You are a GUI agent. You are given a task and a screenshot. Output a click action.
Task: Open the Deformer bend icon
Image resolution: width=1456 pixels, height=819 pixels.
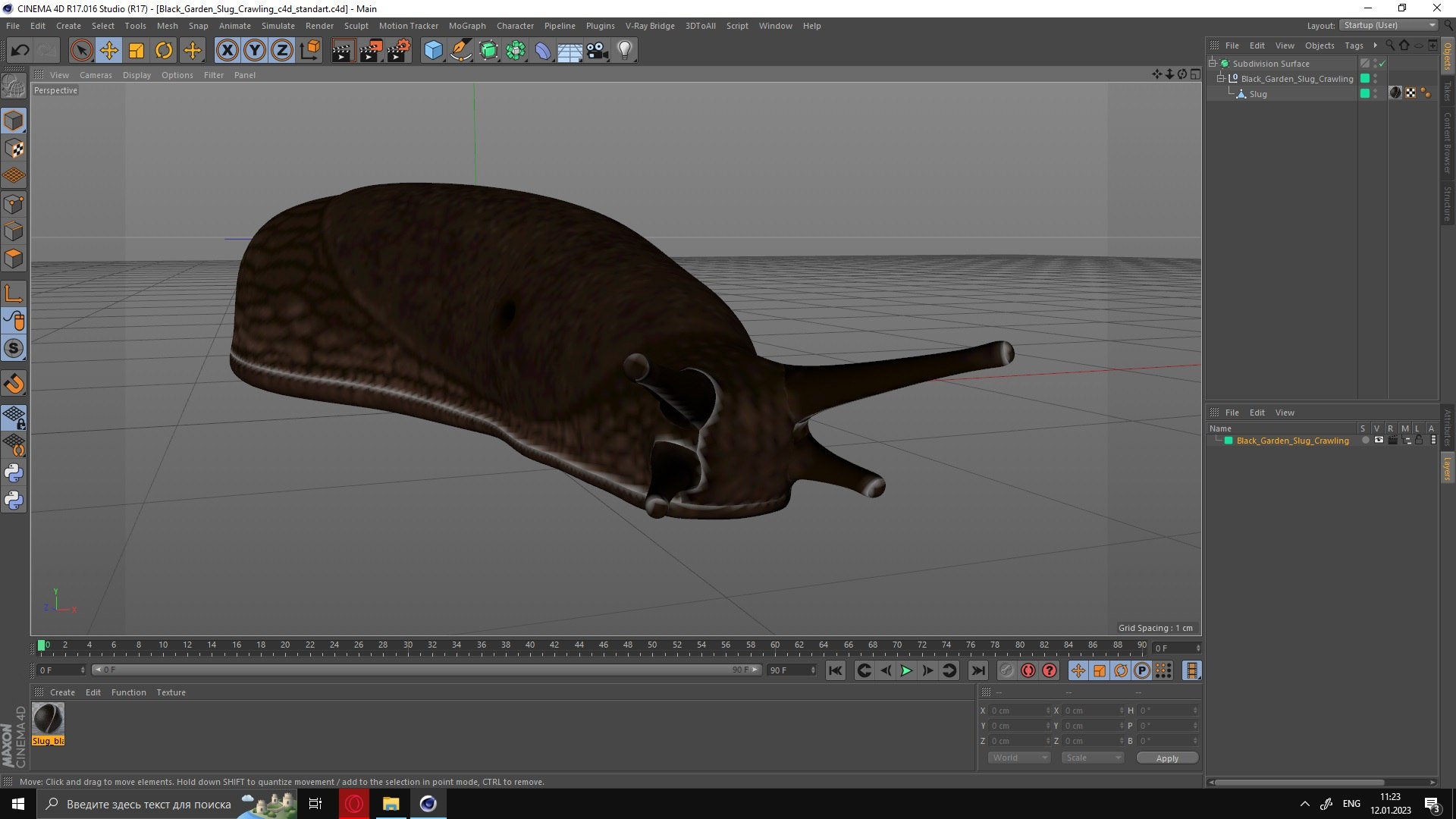point(543,51)
